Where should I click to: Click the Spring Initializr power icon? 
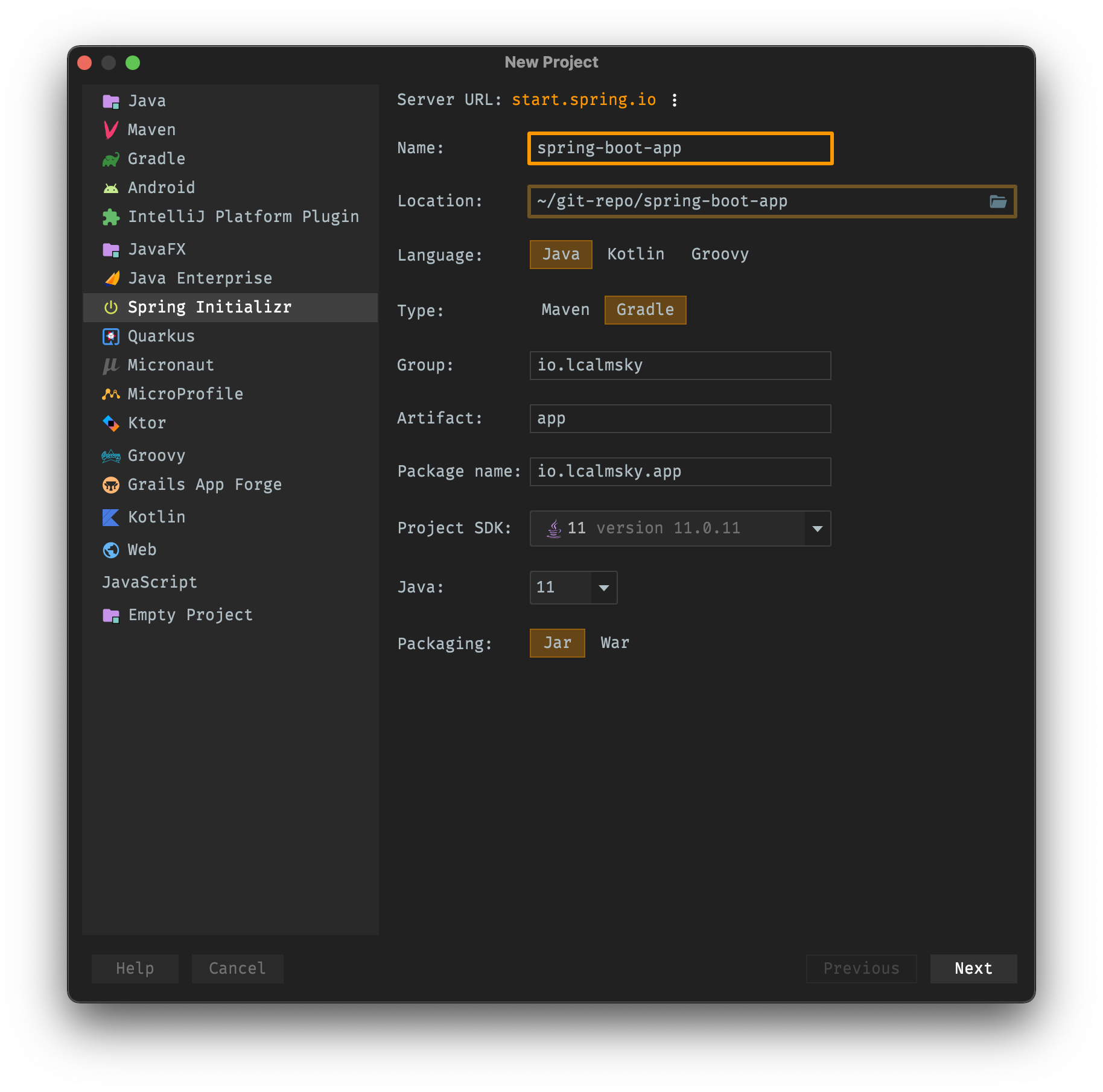(x=111, y=308)
